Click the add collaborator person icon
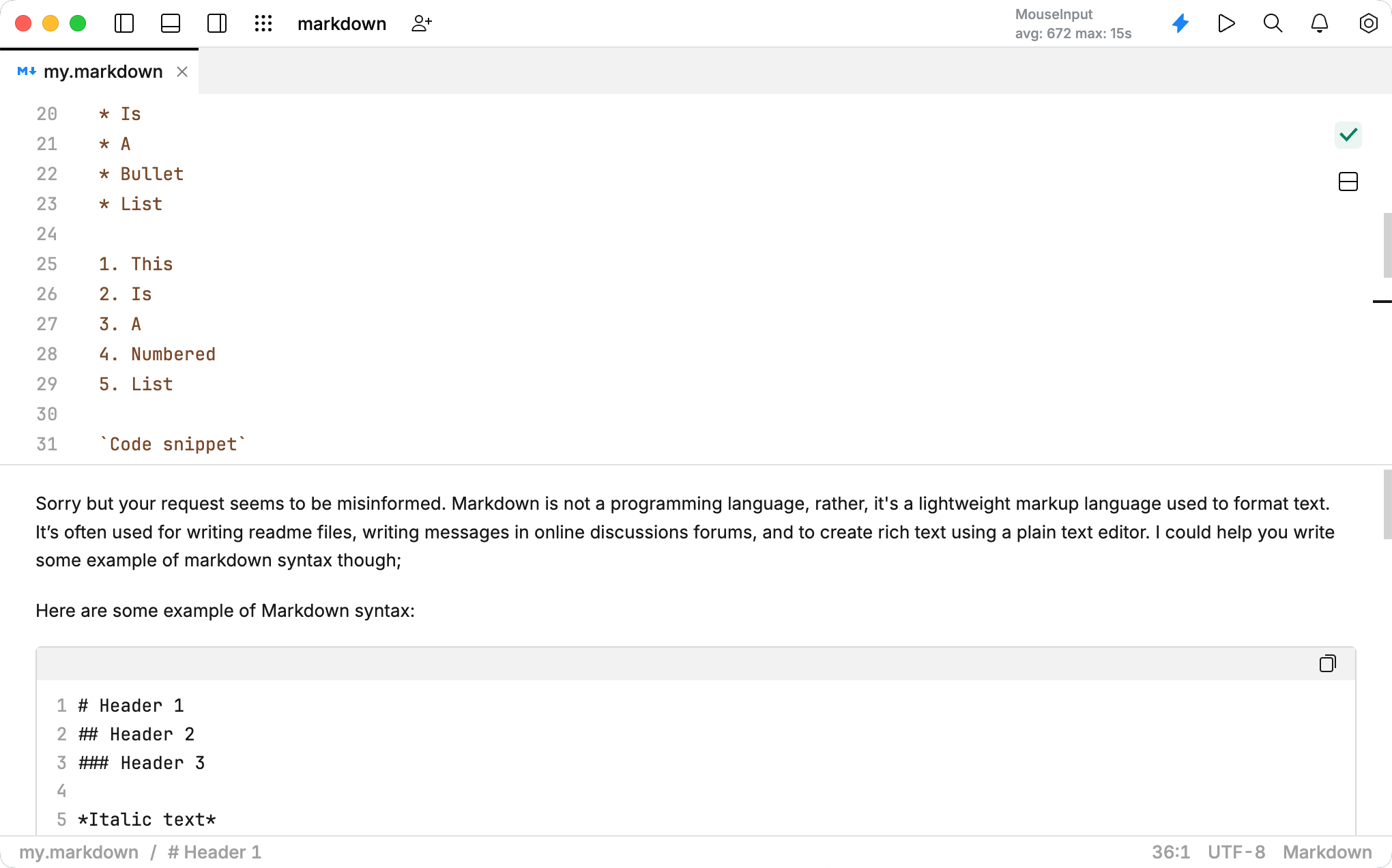 point(422,23)
